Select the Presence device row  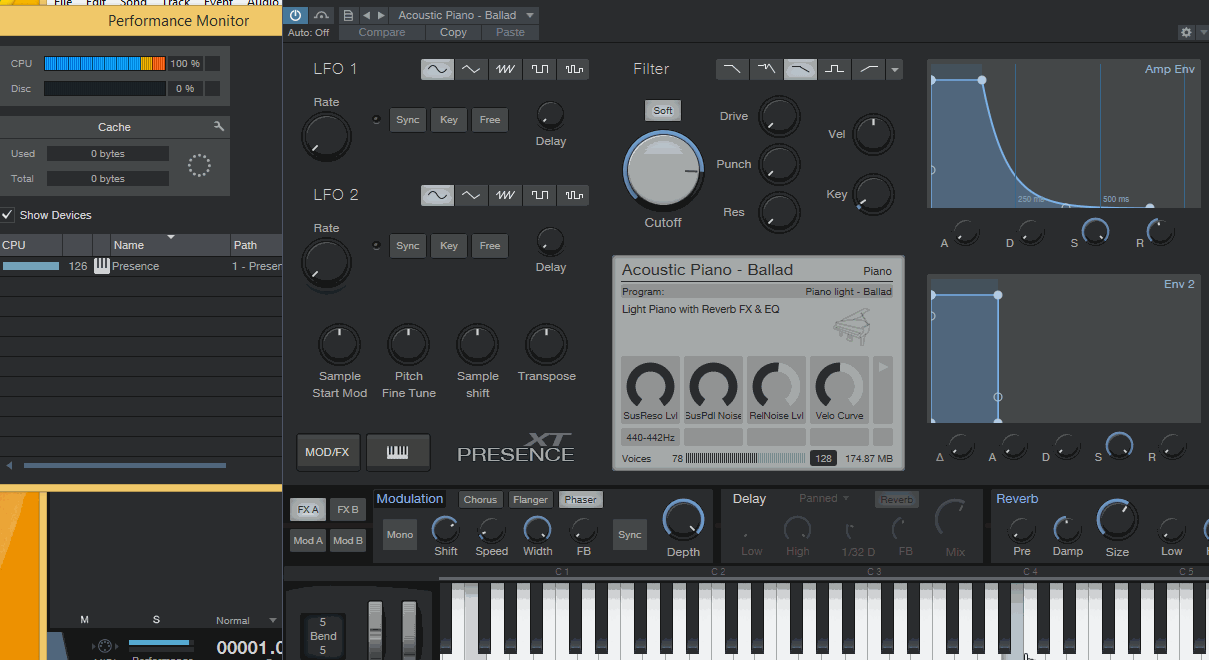click(x=141, y=266)
